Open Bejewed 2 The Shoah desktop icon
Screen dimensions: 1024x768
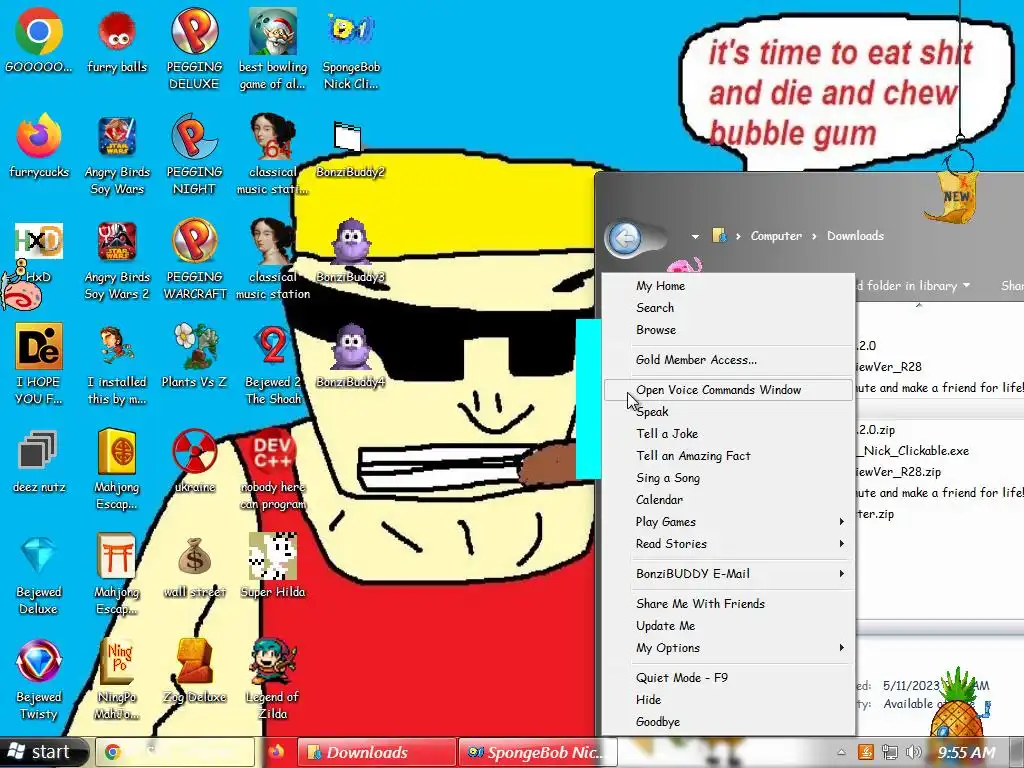point(273,364)
